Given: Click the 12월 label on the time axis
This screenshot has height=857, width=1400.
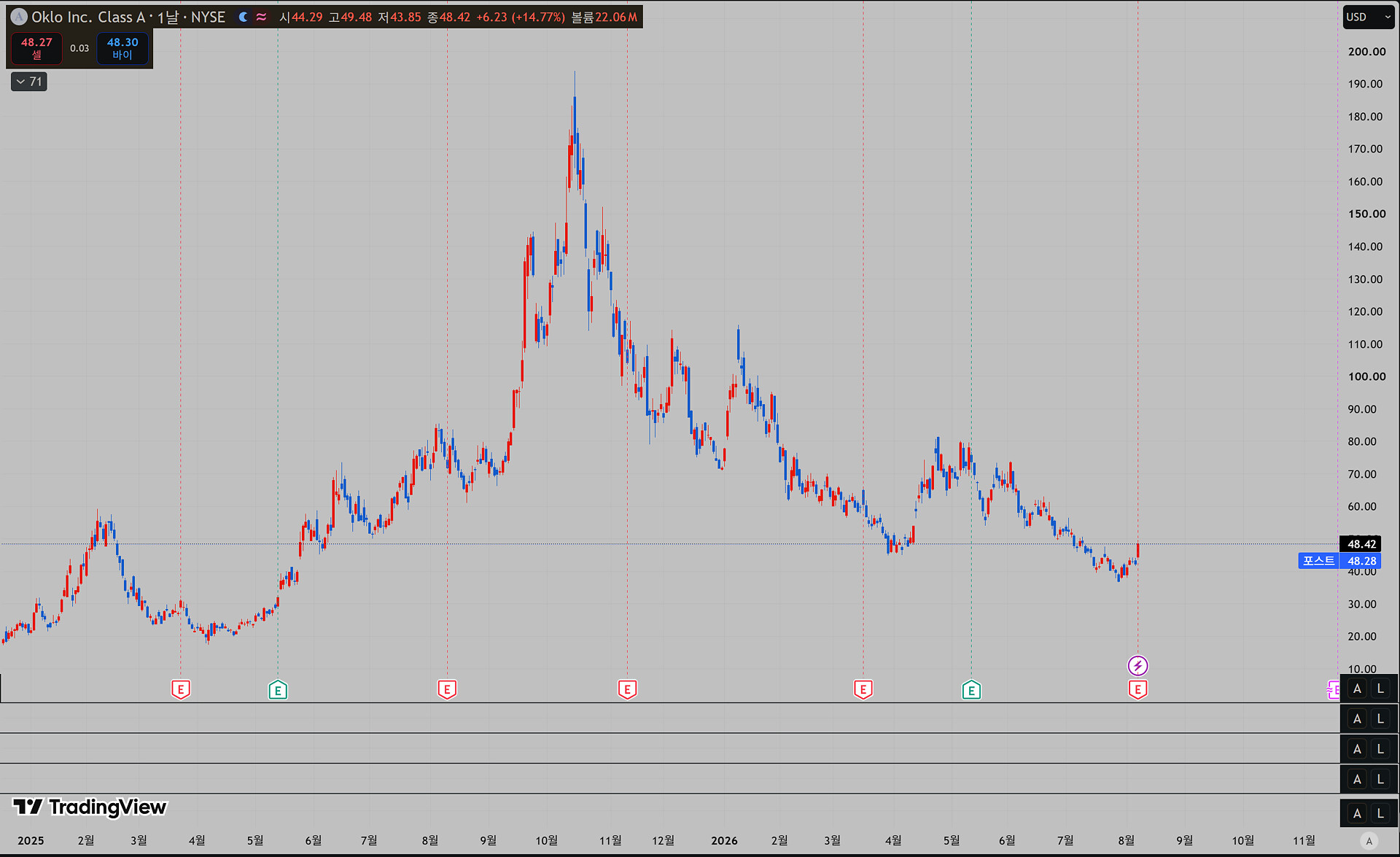Looking at the screenshot, I should coord(663,841).
